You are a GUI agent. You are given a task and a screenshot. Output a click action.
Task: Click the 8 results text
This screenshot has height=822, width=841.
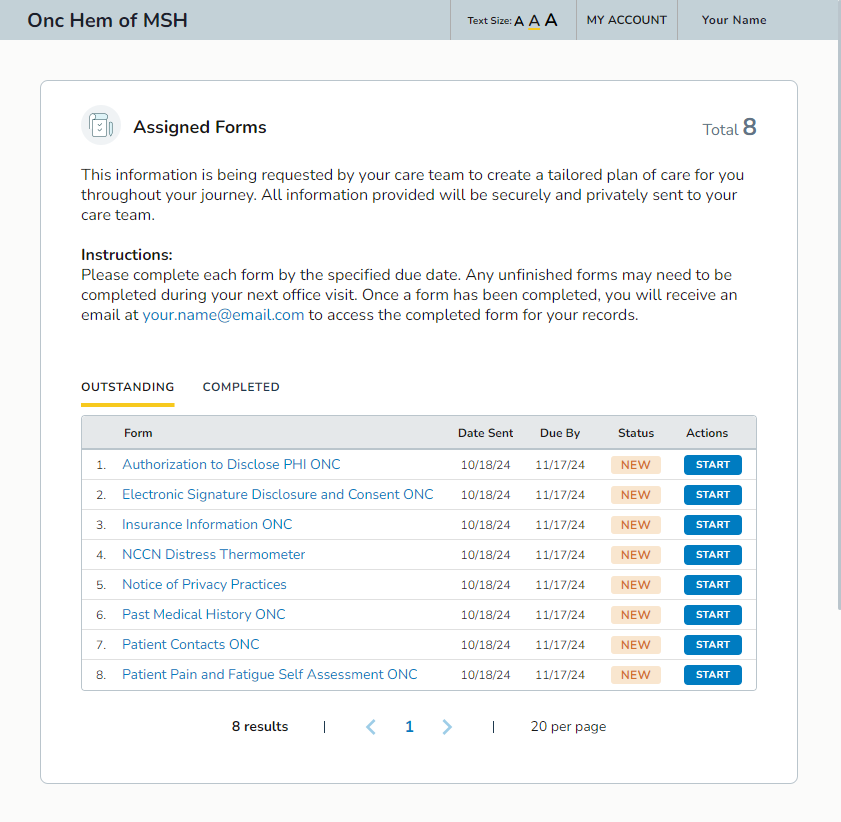pos(260,727)
